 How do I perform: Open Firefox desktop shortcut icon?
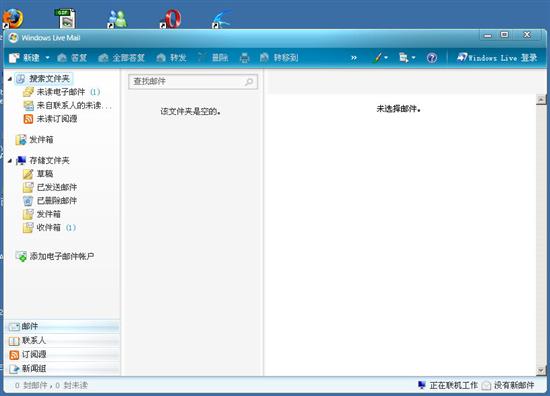click(13, 18)
